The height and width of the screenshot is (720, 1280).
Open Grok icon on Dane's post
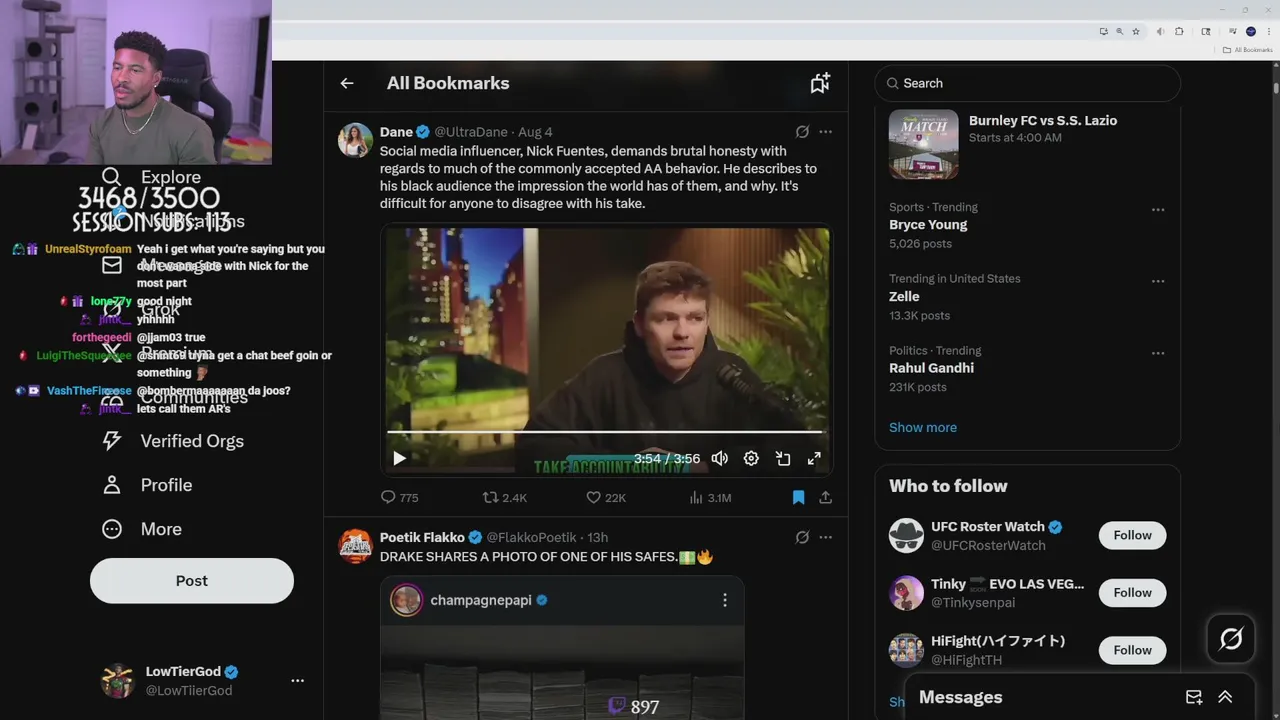coord(802,132)
